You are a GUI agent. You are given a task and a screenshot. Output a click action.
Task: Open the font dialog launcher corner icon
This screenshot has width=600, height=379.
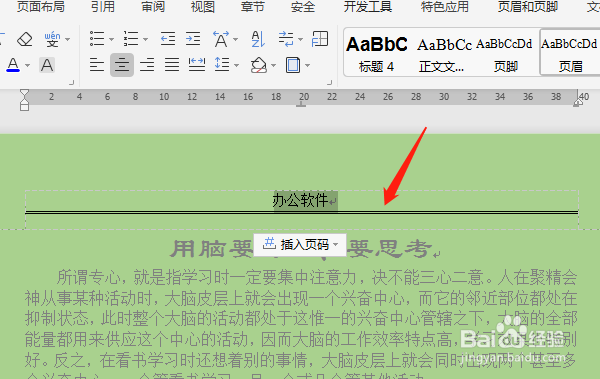coord(71,82)
